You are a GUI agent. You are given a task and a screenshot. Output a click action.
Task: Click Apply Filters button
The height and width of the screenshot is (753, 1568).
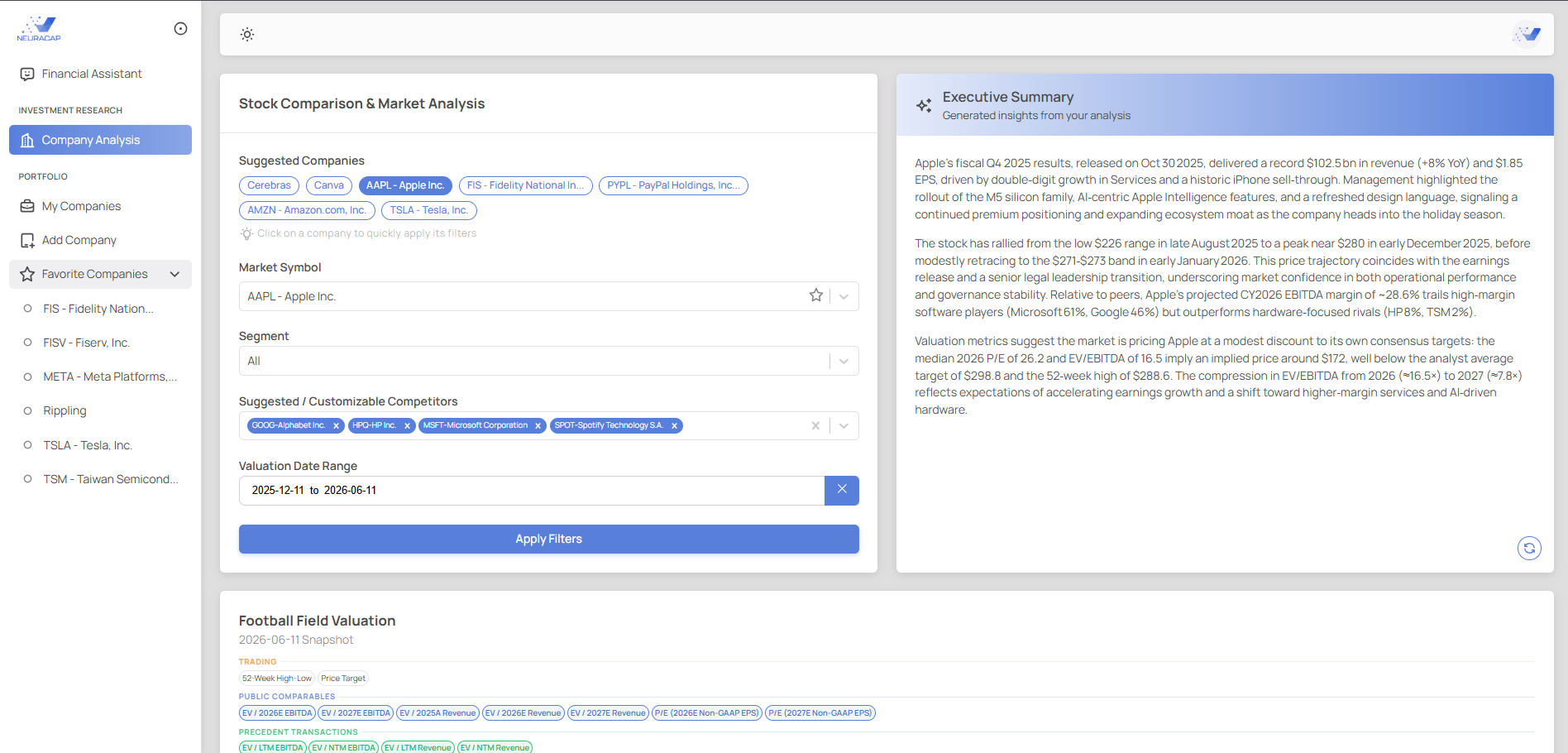pyautogui.click(x=549, y=539)
